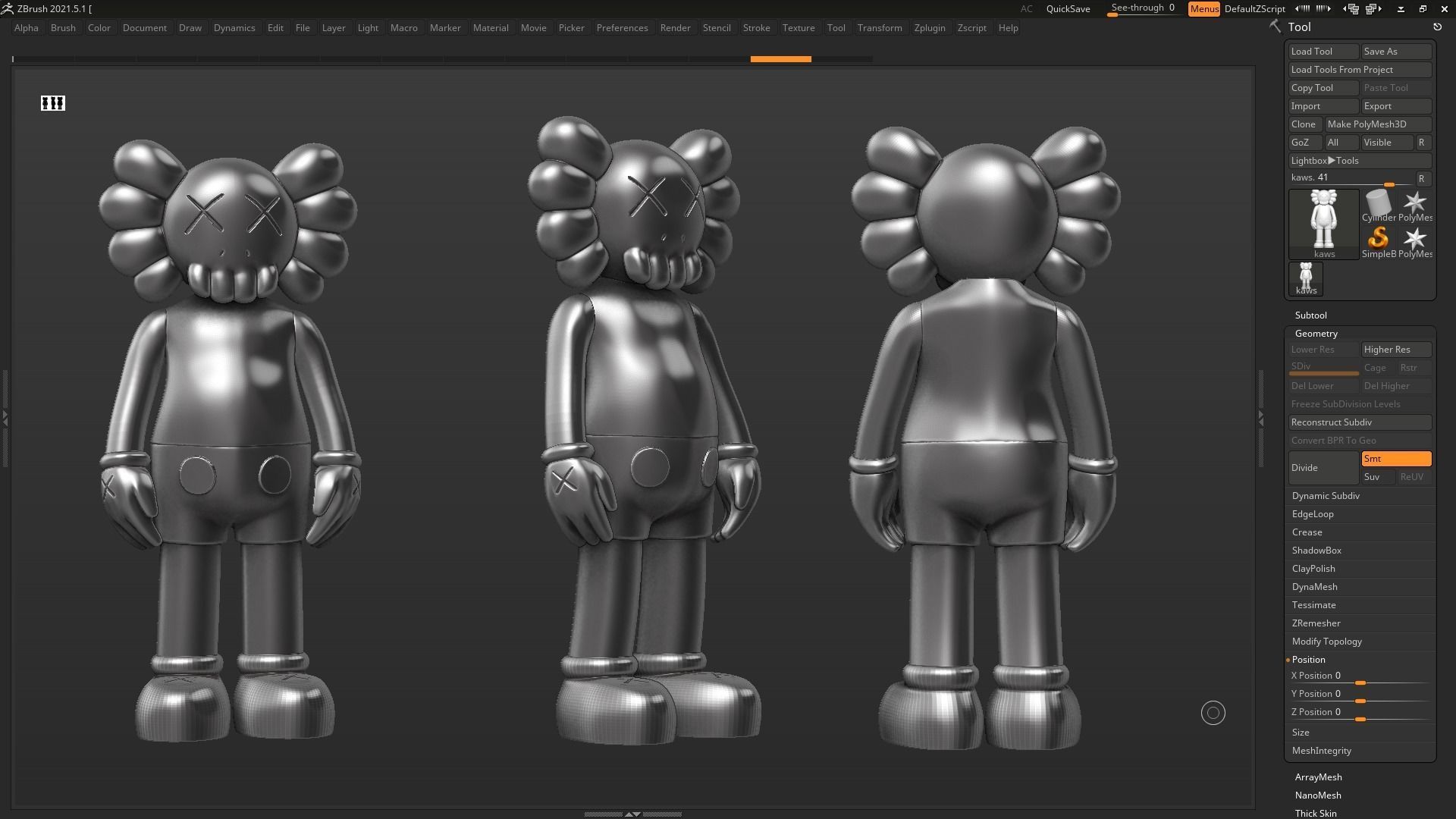Image resolution: width=1456 pixels, height=819 pixels.
Task: Click Make PolyMesh3D button
Action: [1378, 124]
